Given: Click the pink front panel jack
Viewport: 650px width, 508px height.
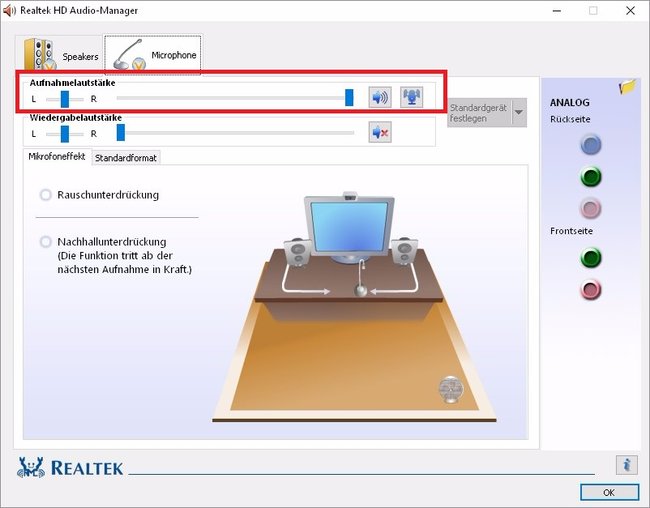Looking at the screenshot, I should pos(591,289).
